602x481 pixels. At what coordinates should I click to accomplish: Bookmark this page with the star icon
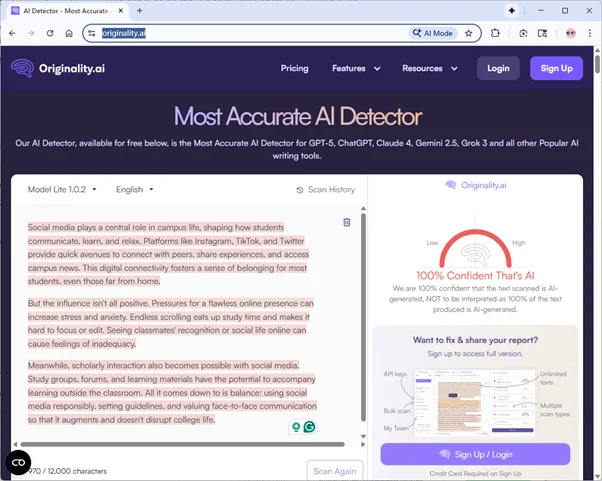(468, 33)
